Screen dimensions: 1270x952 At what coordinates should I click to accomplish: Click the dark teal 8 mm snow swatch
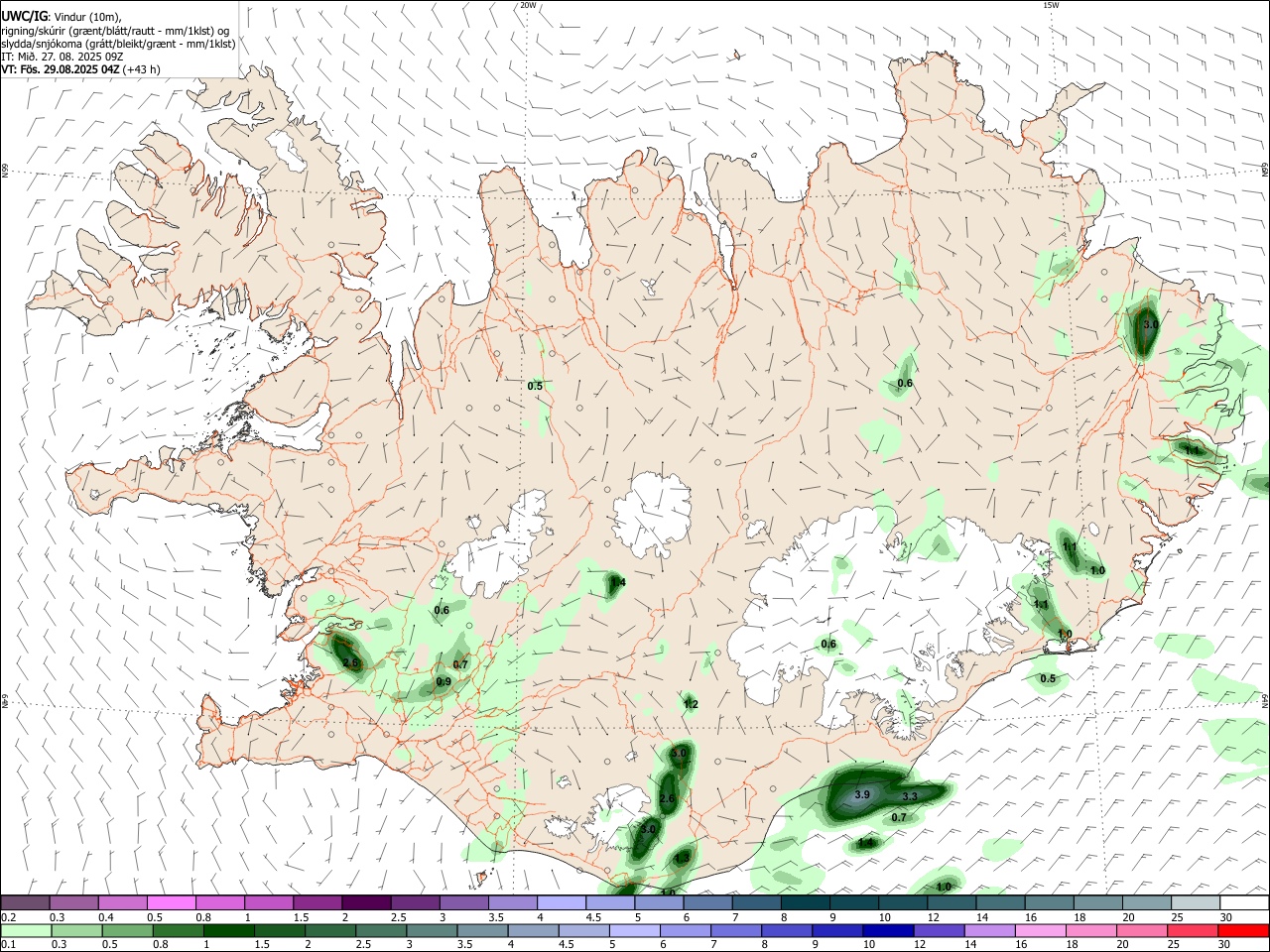[806, 902]
